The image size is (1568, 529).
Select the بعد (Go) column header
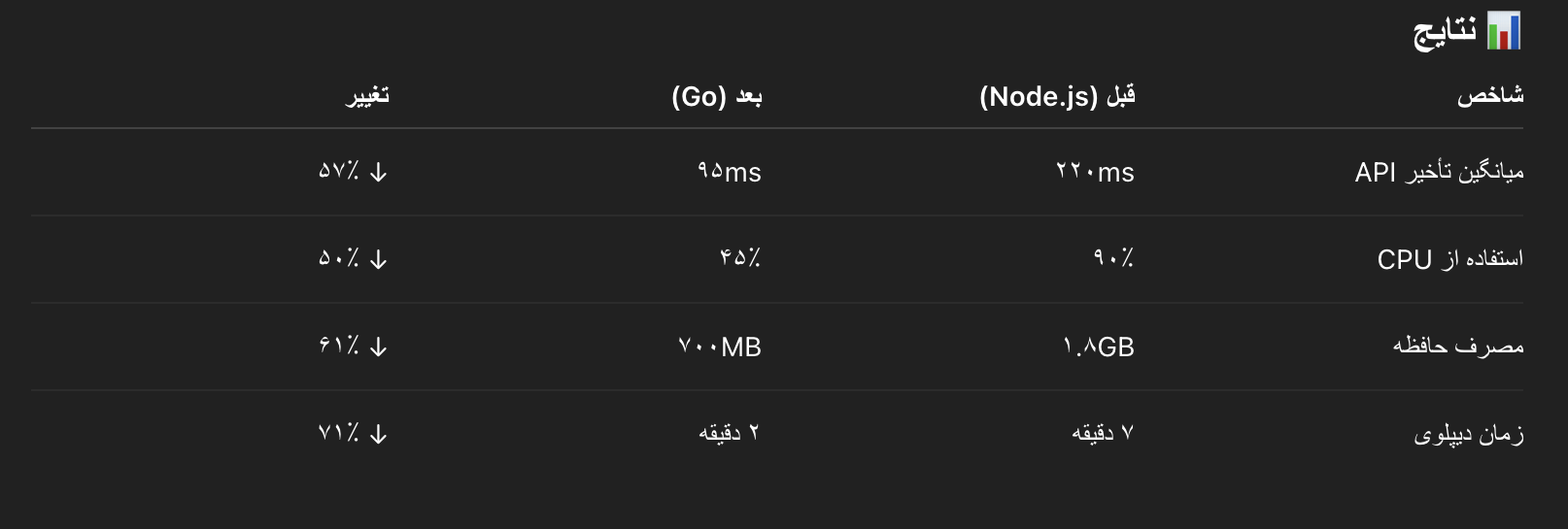pyautogui.click(x=717, y=96)
